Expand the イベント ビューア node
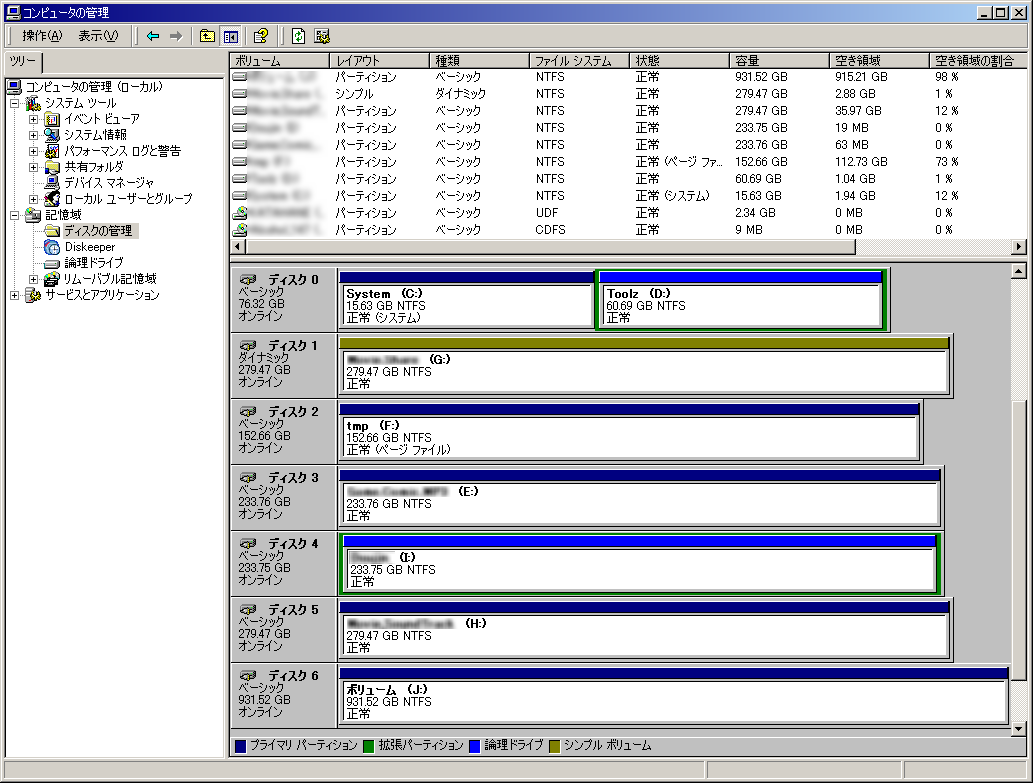This screenshot has height=783, width=1033. [x=34, y=119]
